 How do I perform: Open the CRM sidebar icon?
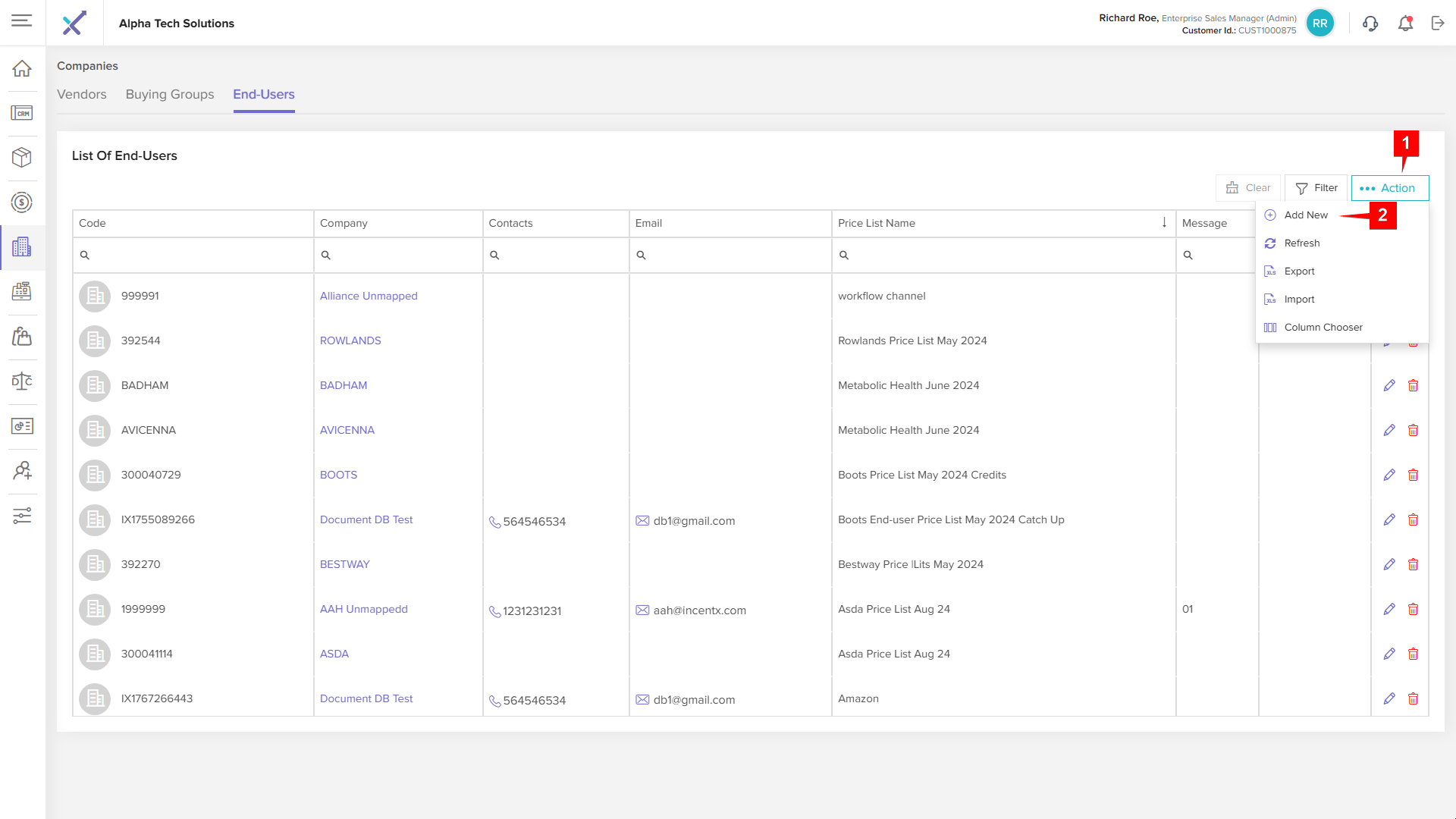click(22, 113)
